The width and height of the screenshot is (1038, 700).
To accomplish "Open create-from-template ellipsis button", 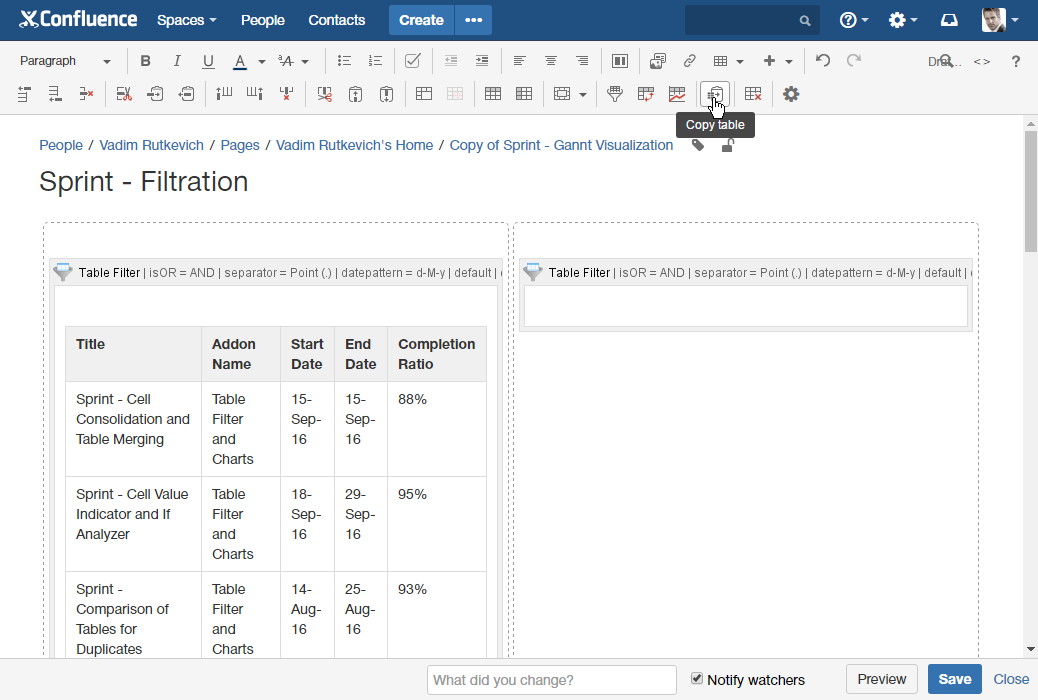I will (473, 20).
